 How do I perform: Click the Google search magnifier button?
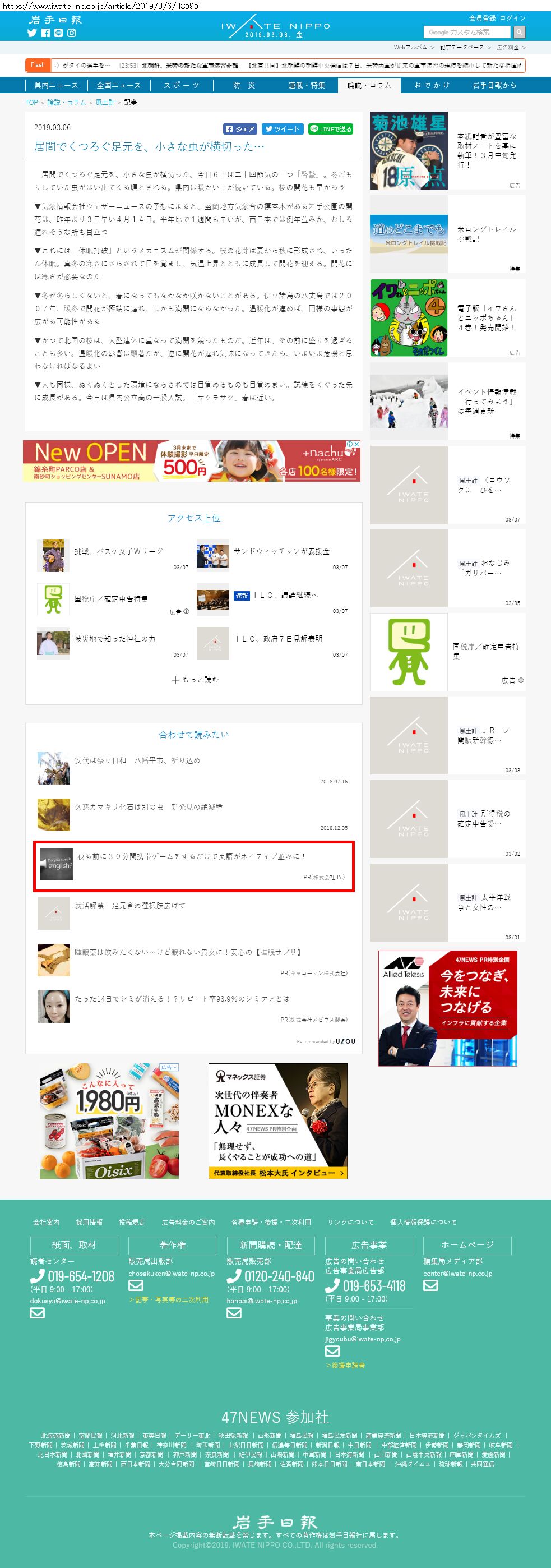520,31
